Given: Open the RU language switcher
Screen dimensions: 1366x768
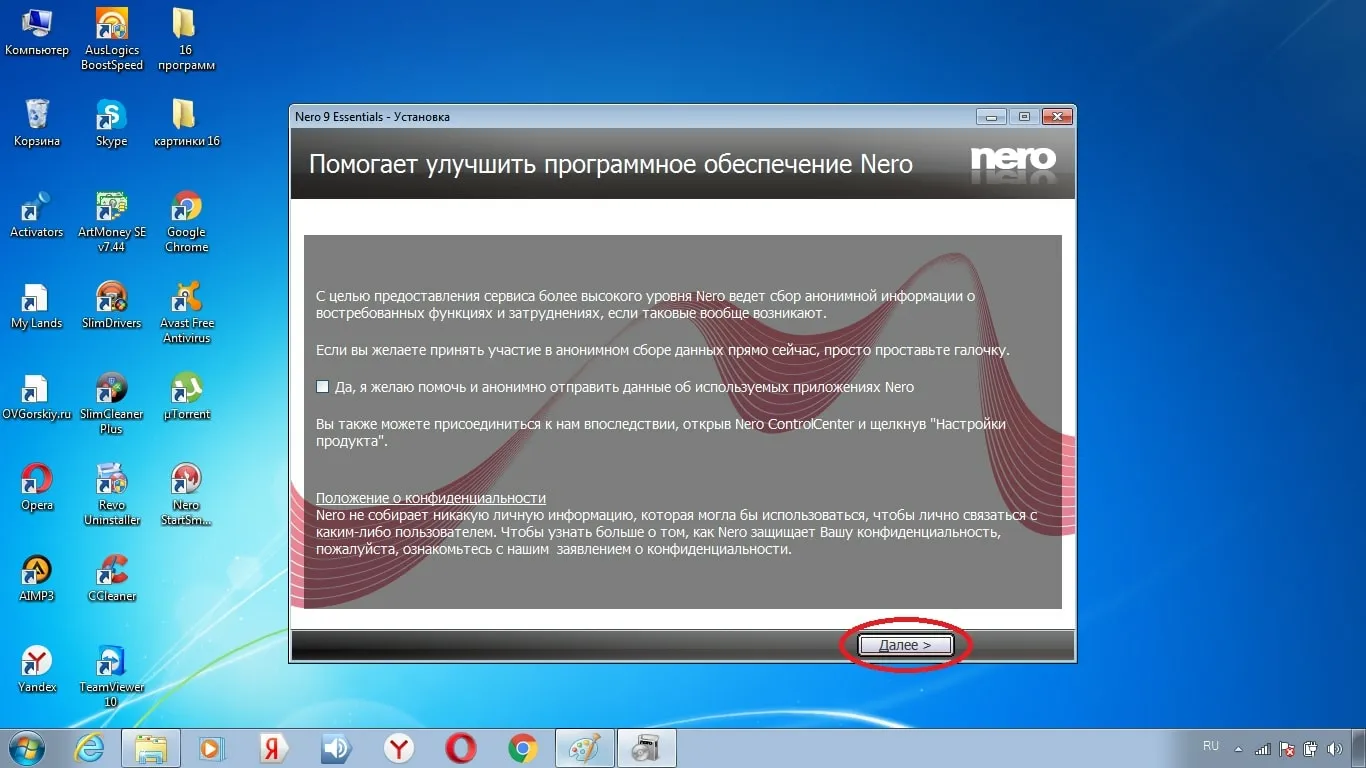Looking at the screenshot, I should coord(1211,746).
